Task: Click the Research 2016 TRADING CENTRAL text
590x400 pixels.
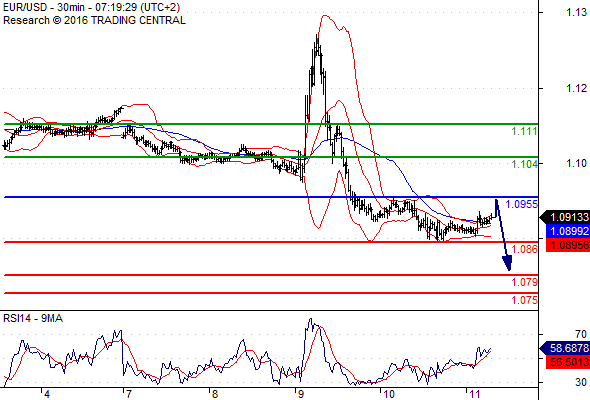Action: point(94,20)
